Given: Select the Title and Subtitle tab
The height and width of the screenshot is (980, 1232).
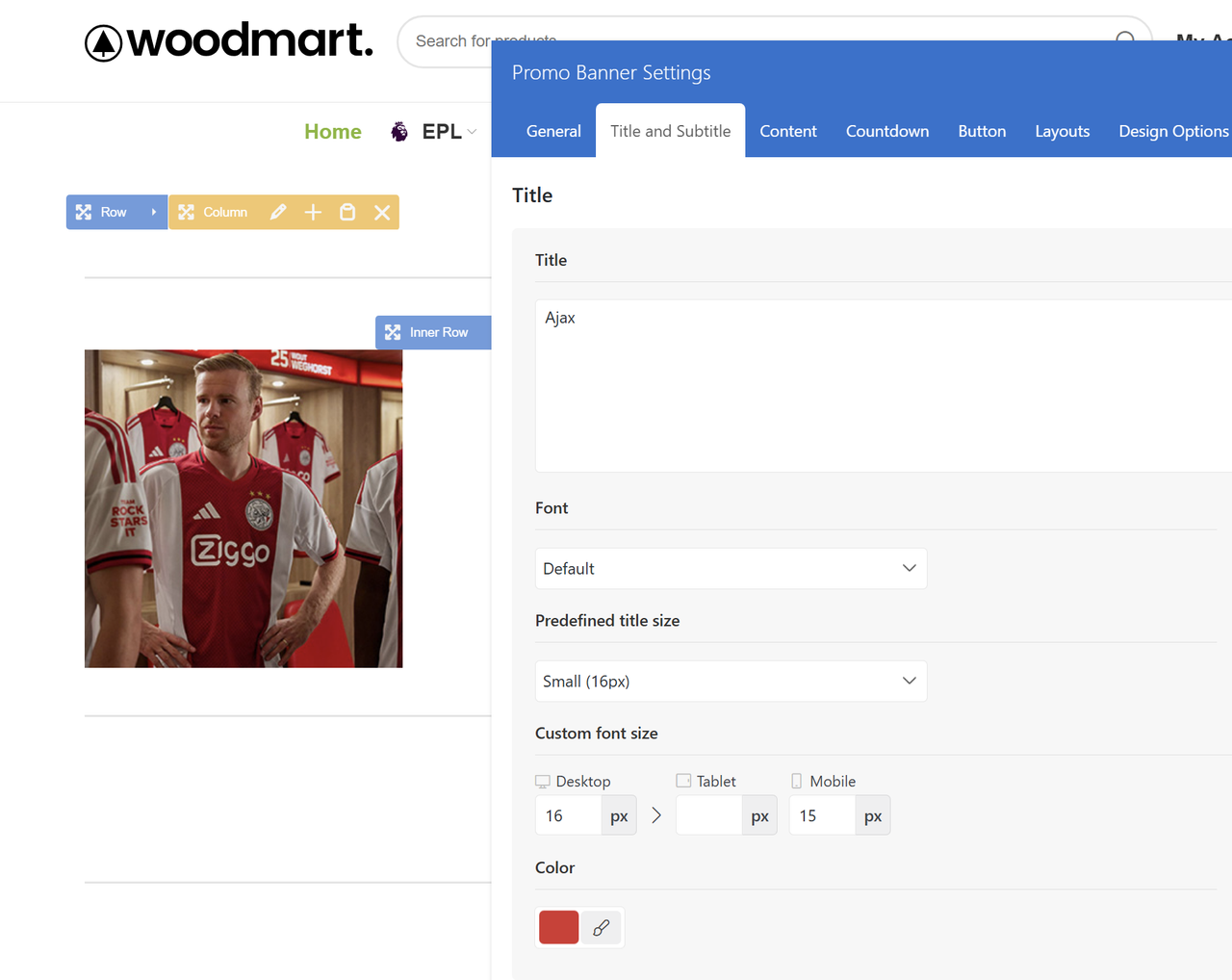Looking at the screenshot, I should tap(671, 131).
